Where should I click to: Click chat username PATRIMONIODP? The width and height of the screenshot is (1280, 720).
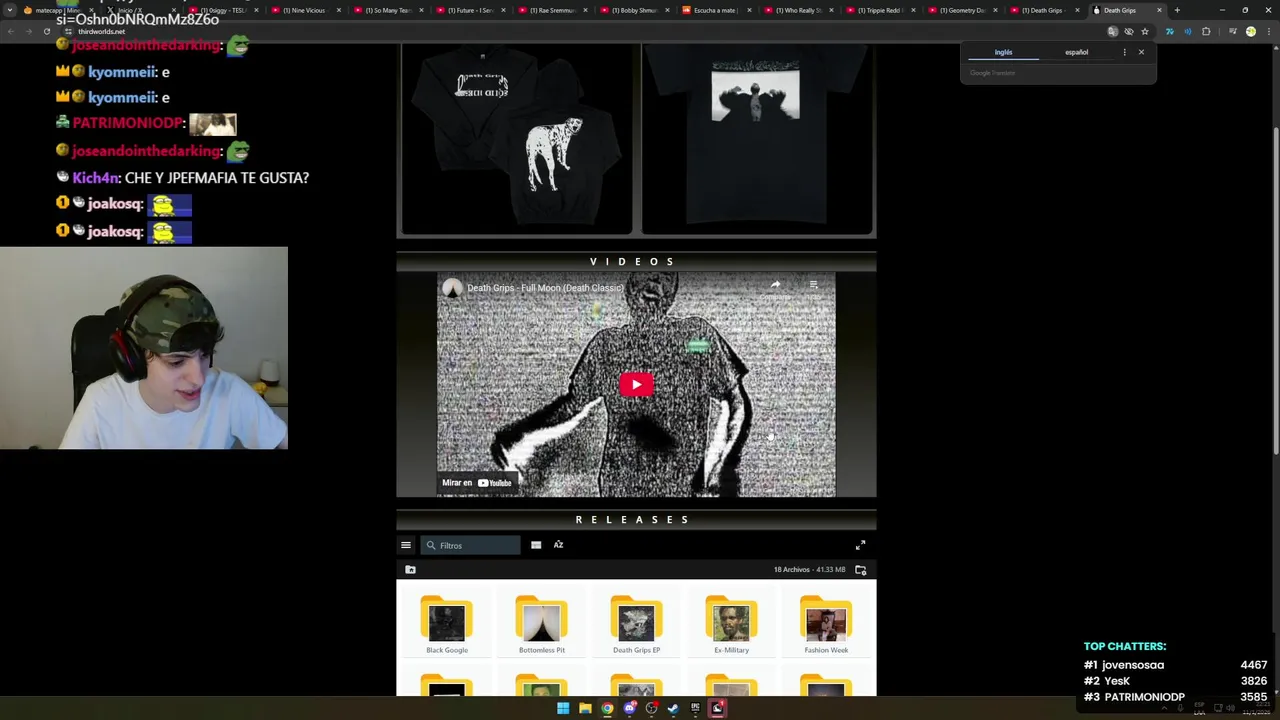(x=127, y=124)
